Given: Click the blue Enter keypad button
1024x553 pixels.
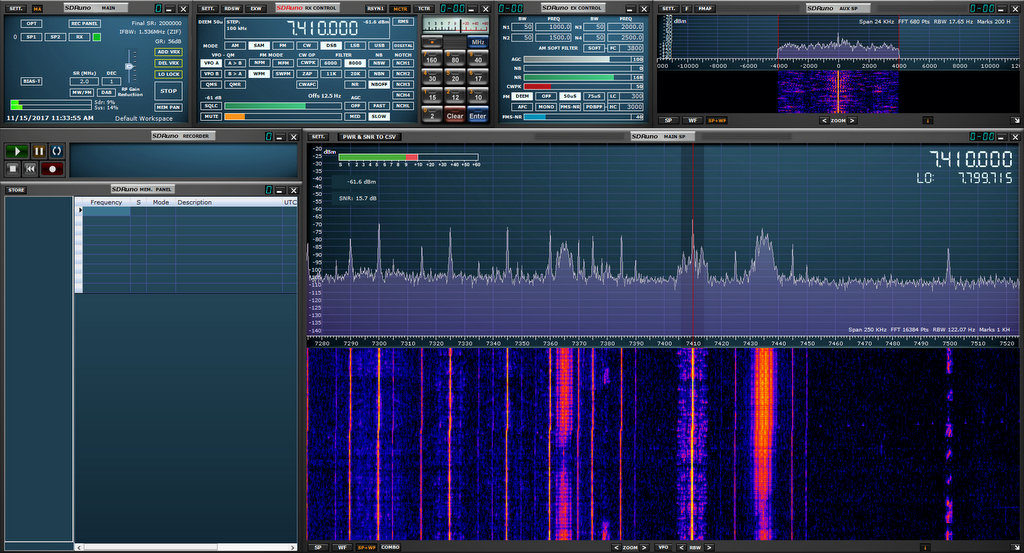Looking at the screenshot, I should coord(478,116).
